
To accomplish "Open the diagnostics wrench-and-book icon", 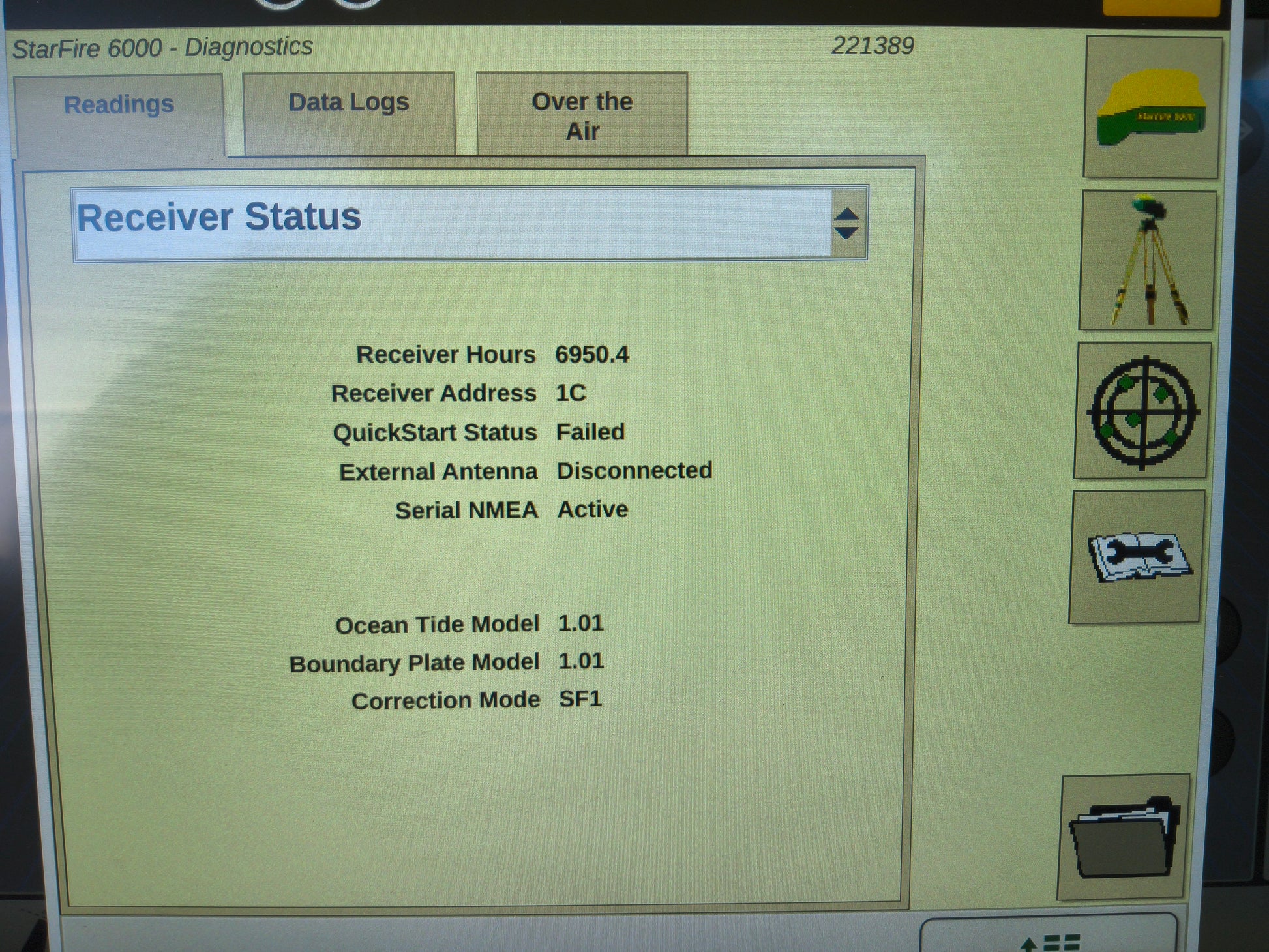I will [x=1137, y=557].
